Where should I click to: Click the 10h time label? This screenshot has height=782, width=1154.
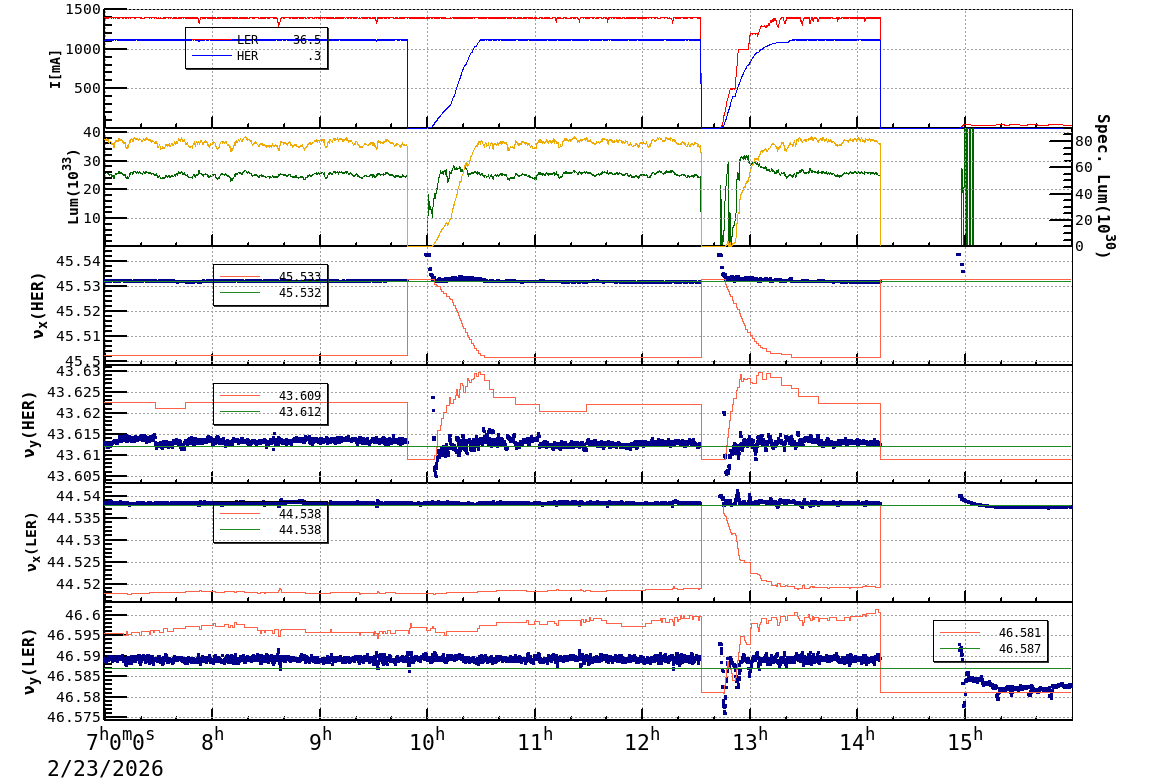tap(428, 739)
